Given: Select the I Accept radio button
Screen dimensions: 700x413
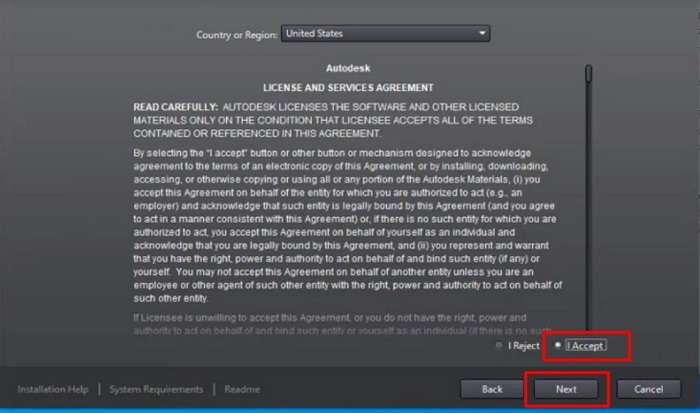Looking at the screenshot, I should click(x=558, y=345).
